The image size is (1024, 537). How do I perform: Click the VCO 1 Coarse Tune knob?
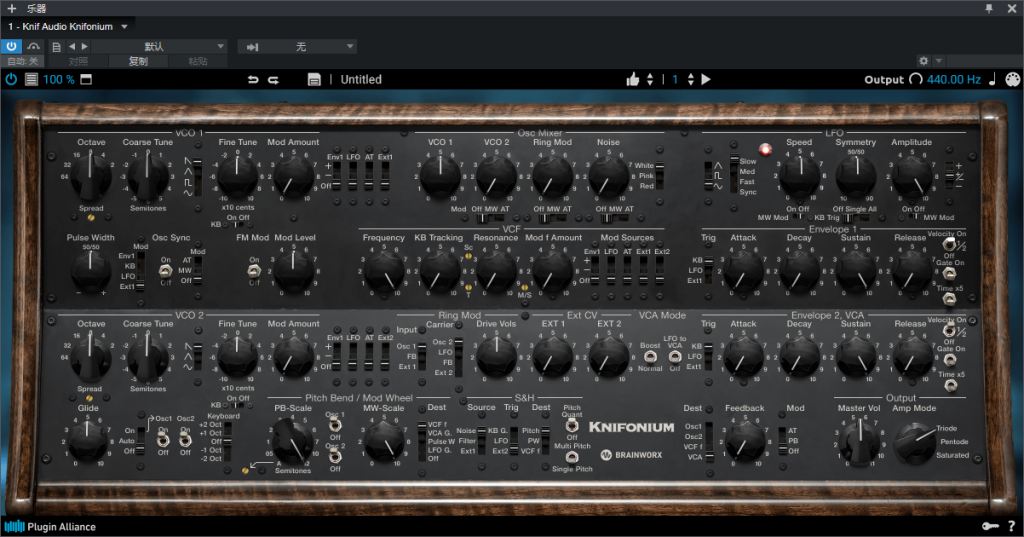pyautogui.click(x=148, y=177)
